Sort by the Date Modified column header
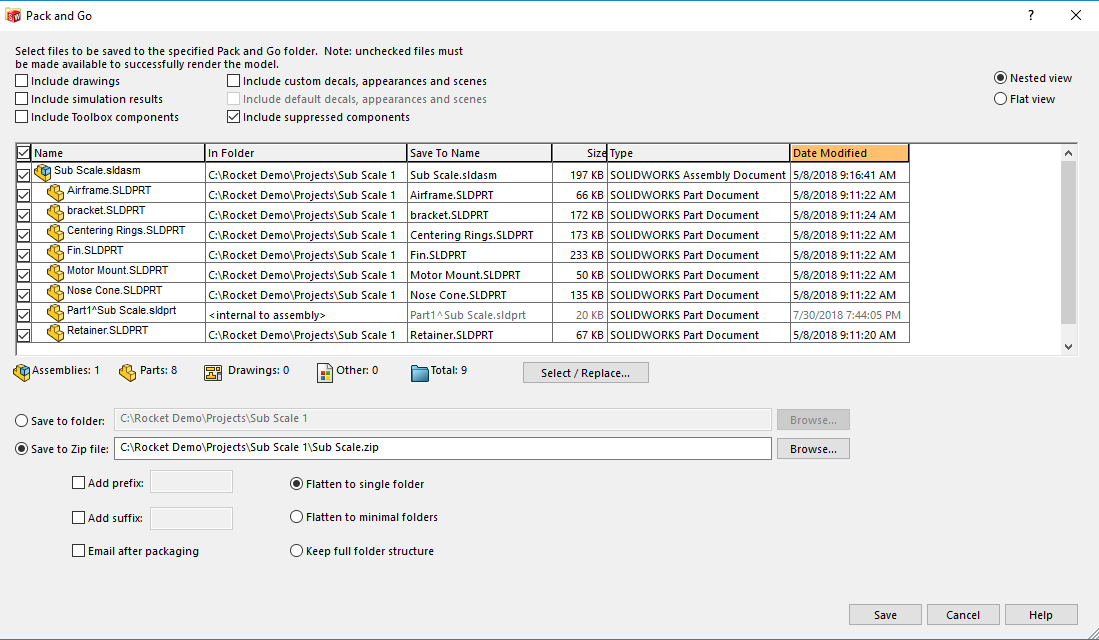The height and width of the screenshot is (640, 1099). pyautogui.click(x=849, y=153)
